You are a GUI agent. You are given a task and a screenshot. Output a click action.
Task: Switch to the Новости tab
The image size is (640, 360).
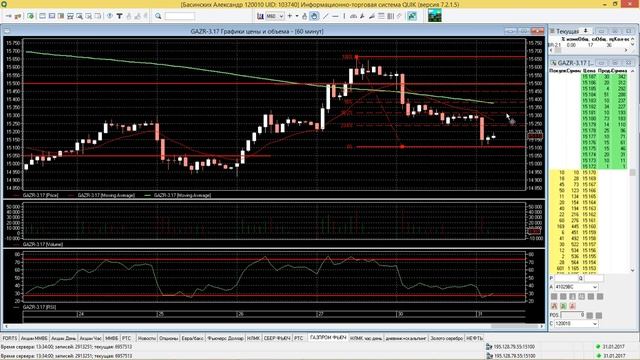point(147,338)
